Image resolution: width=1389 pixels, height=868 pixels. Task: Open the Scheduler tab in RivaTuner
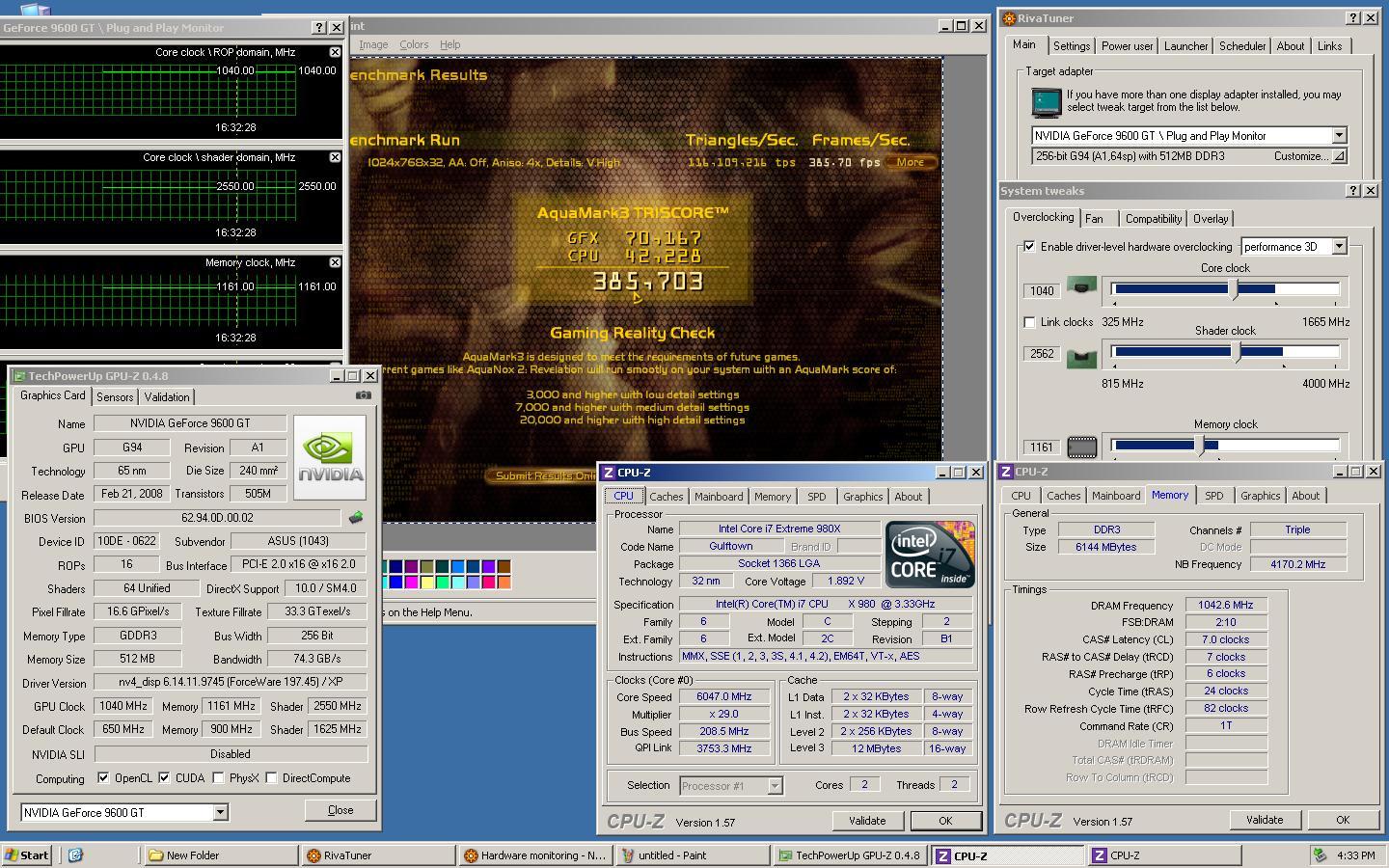1241,46
